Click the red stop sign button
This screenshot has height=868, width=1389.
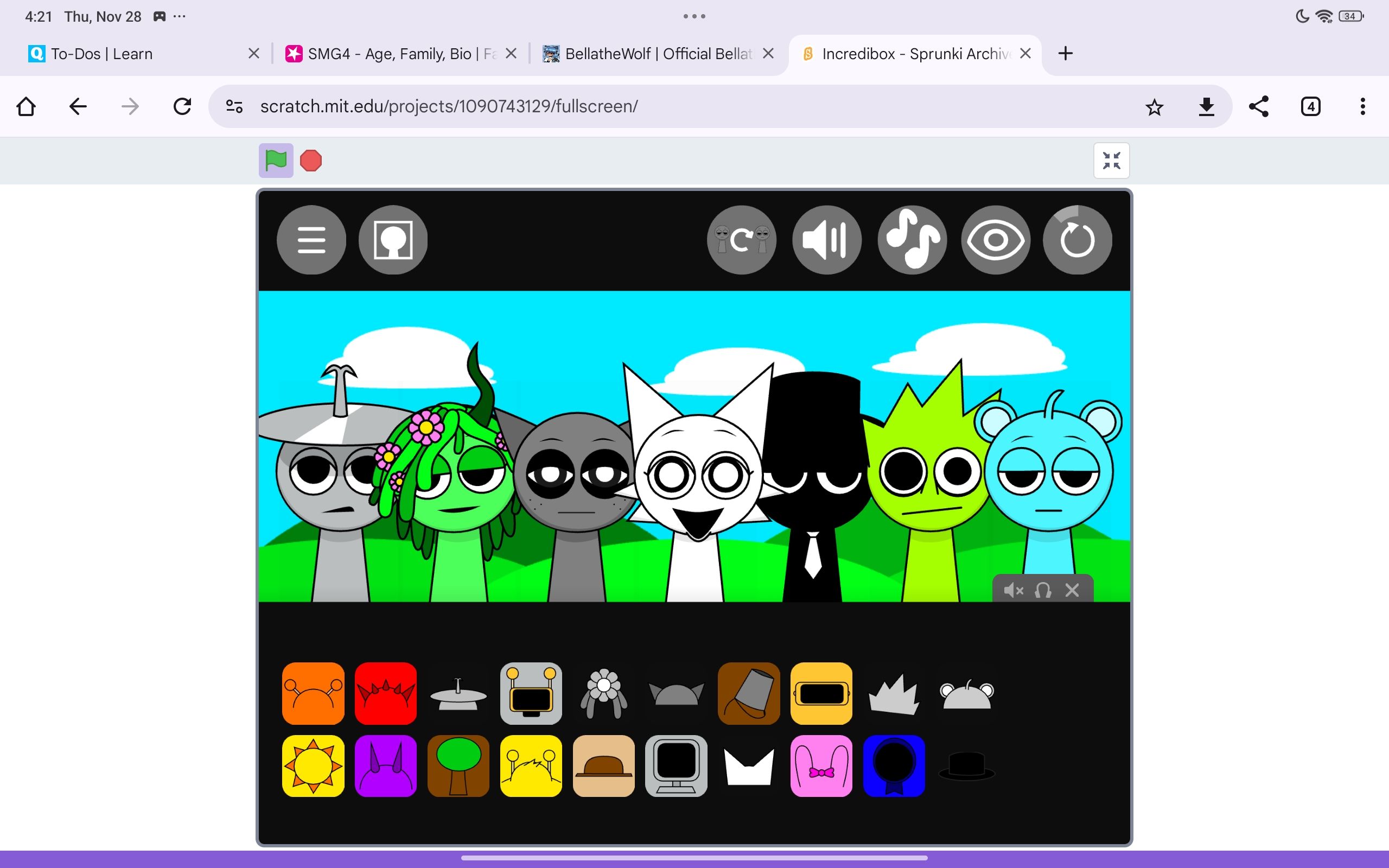pos(311,160)
